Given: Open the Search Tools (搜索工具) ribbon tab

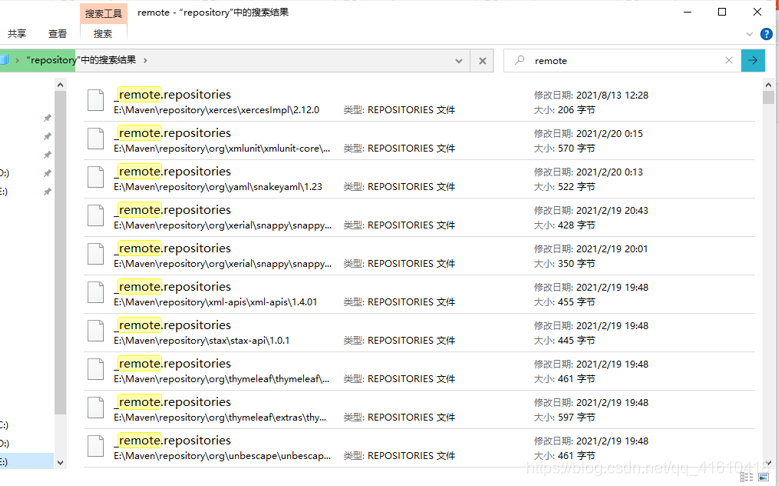Looking at the screenshot, I should pyautogui.click(x=103, y=13).
